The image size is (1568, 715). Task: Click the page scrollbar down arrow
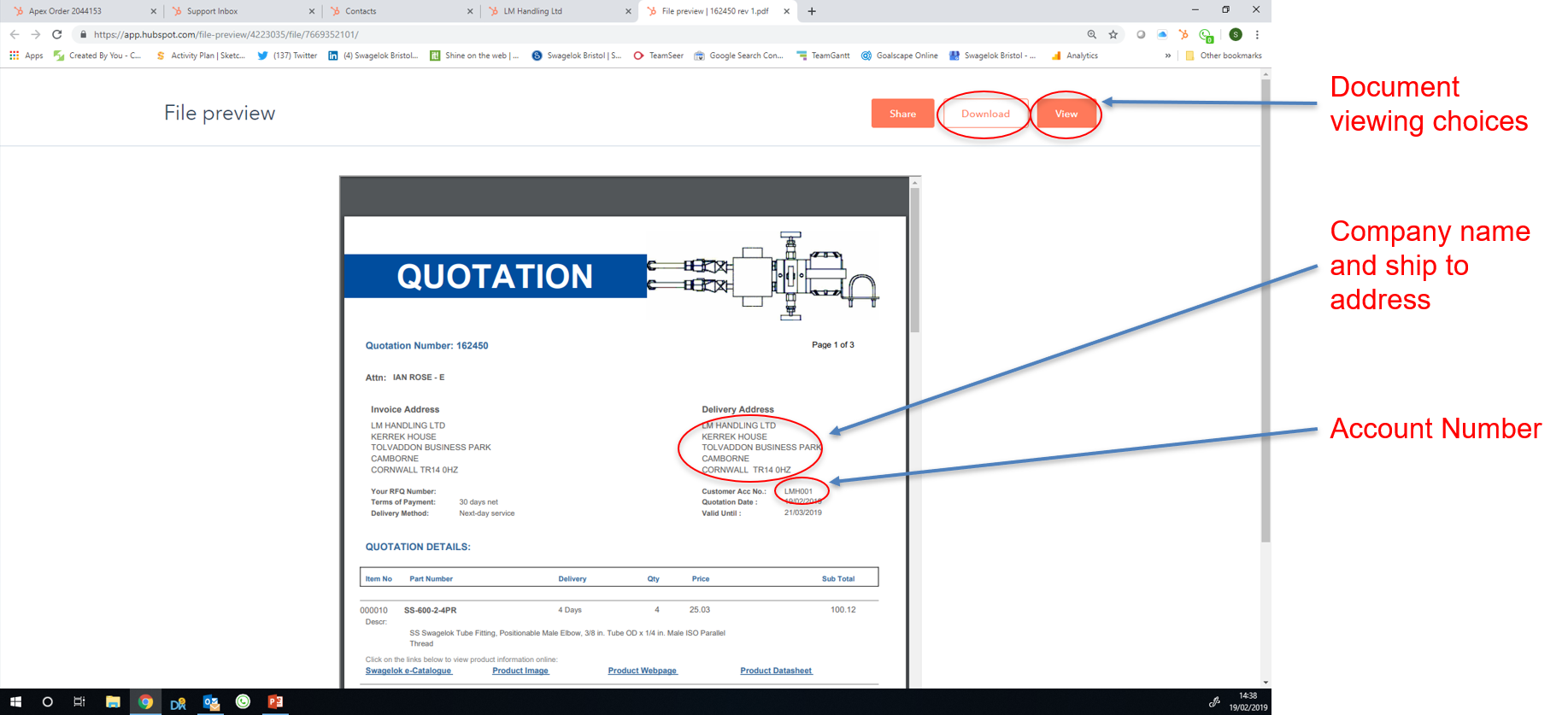pyautogui.click(x=1266, y=683)
